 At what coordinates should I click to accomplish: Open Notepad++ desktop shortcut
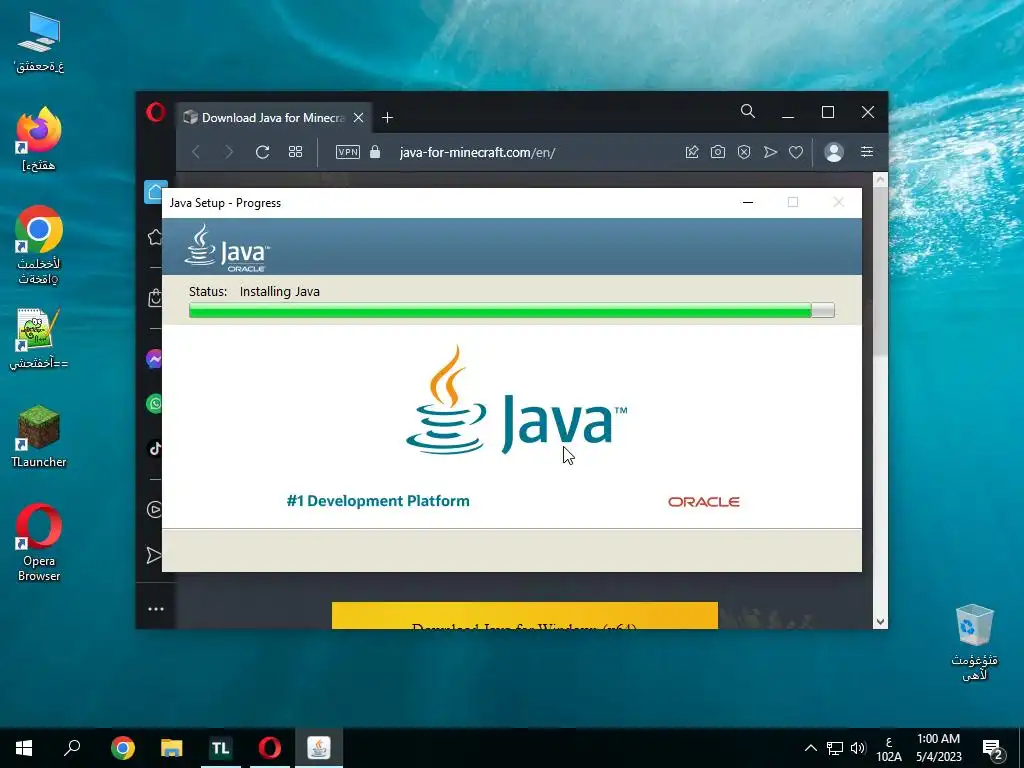[x=39, y=338]
